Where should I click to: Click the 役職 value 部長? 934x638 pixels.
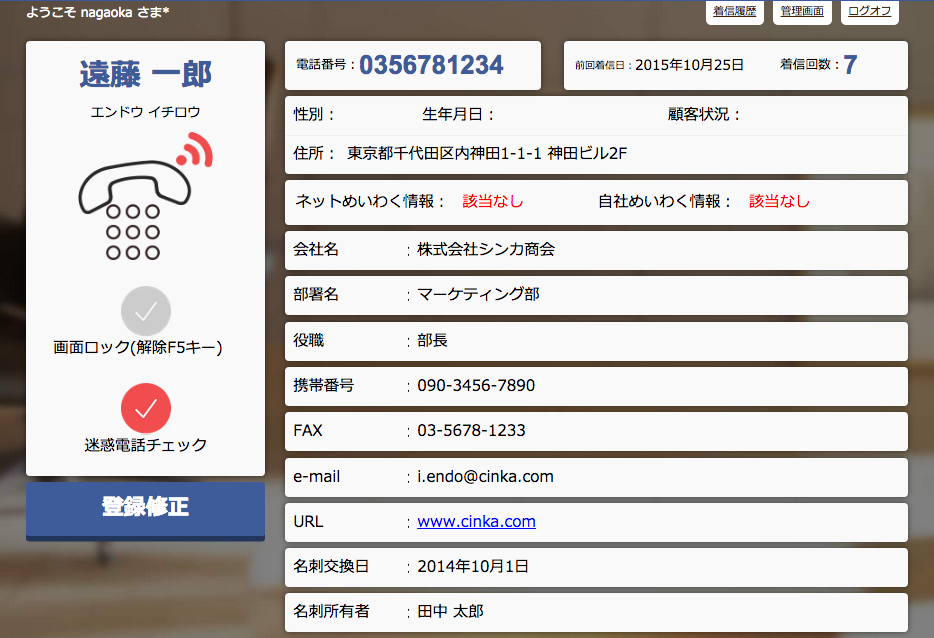[432, 340]
